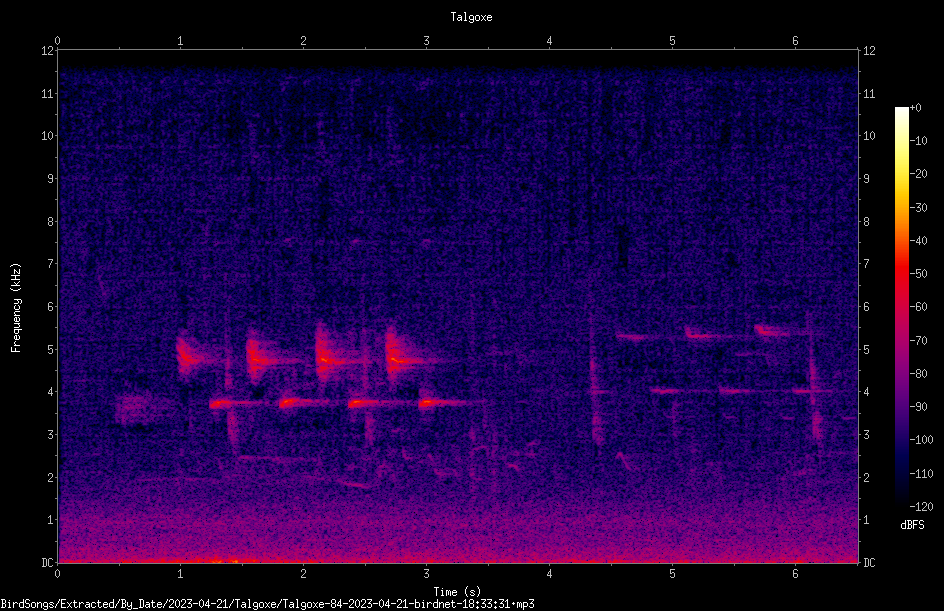Image resolution: width=944 pixels, height=611 pixels.
Task: Click the faint horizontal tone at 5.3 kHz near 5 seconds
Action: pos(638,337)
